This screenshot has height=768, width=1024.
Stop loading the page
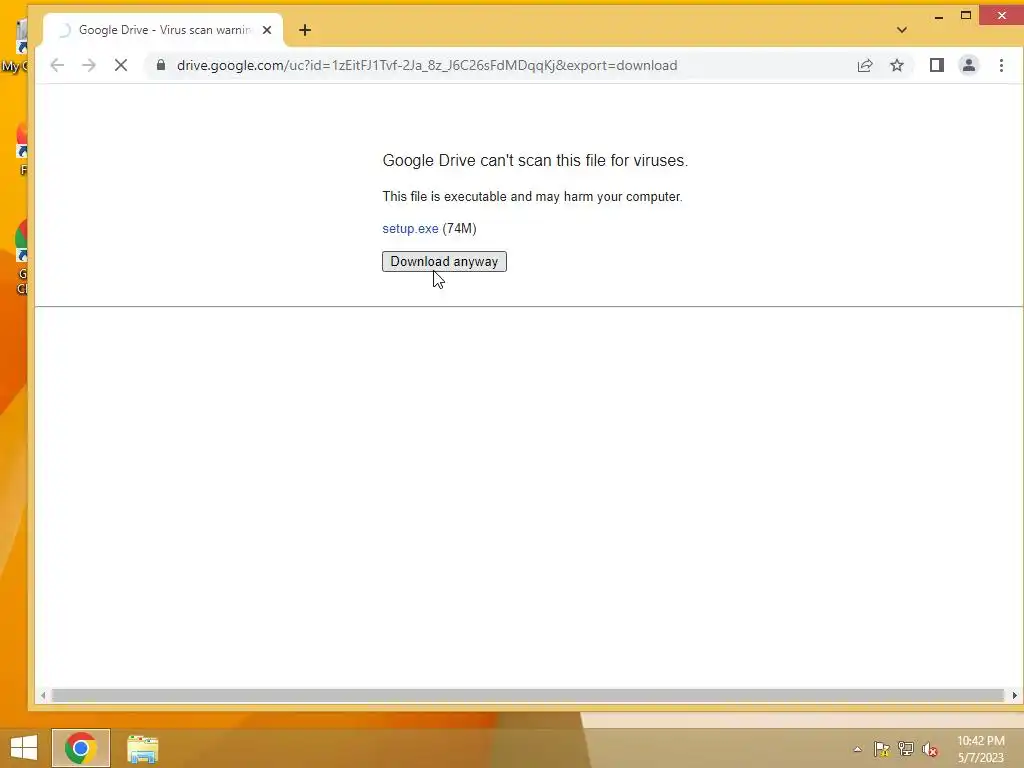tap(121, 65)
